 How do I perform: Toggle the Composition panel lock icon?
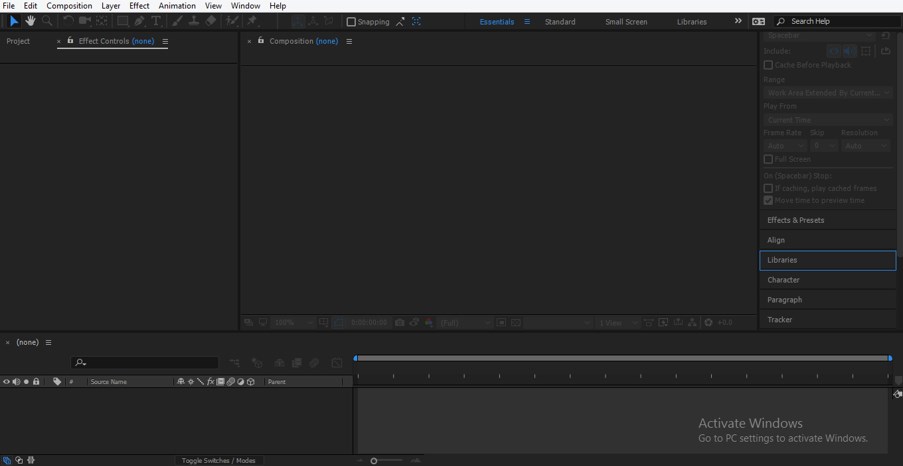pyautogui.click(x=261, y=40)
